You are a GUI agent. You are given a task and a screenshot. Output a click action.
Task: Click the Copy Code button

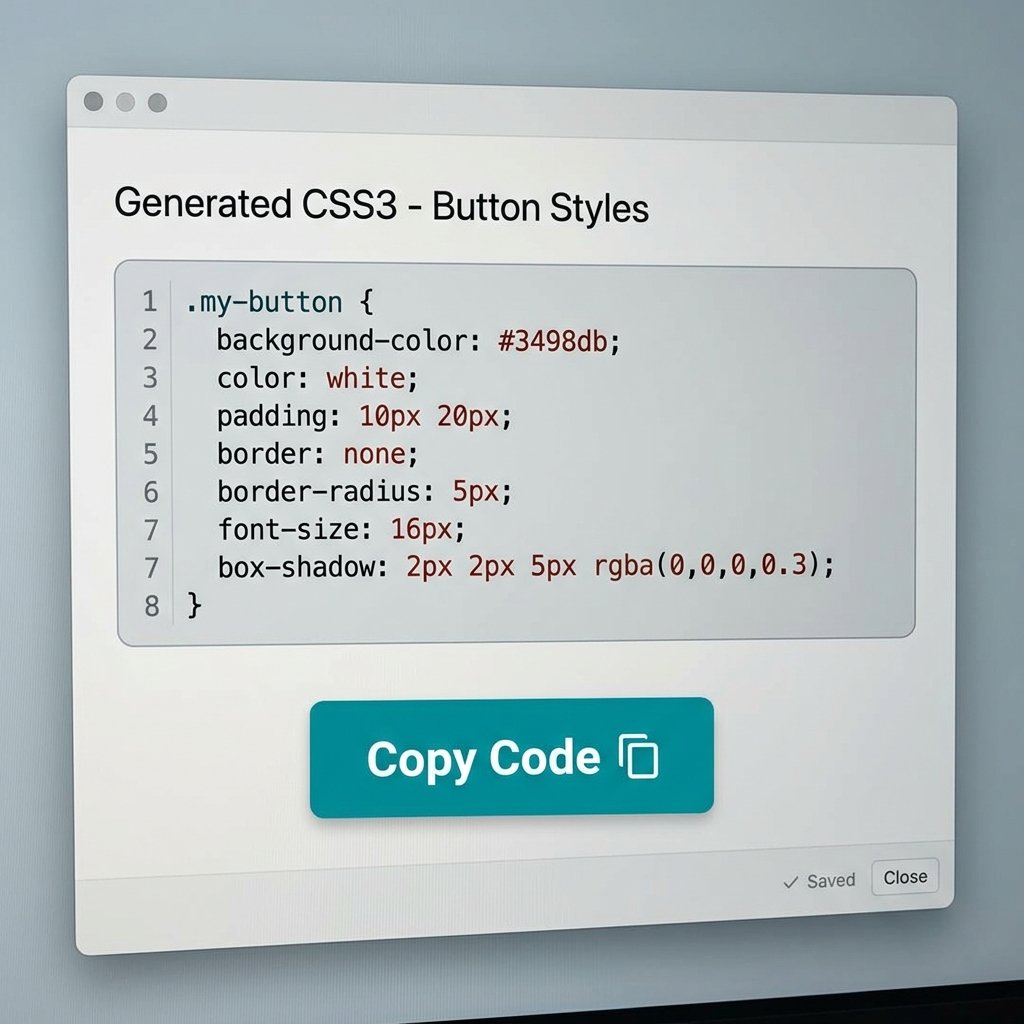pos(511,757)
